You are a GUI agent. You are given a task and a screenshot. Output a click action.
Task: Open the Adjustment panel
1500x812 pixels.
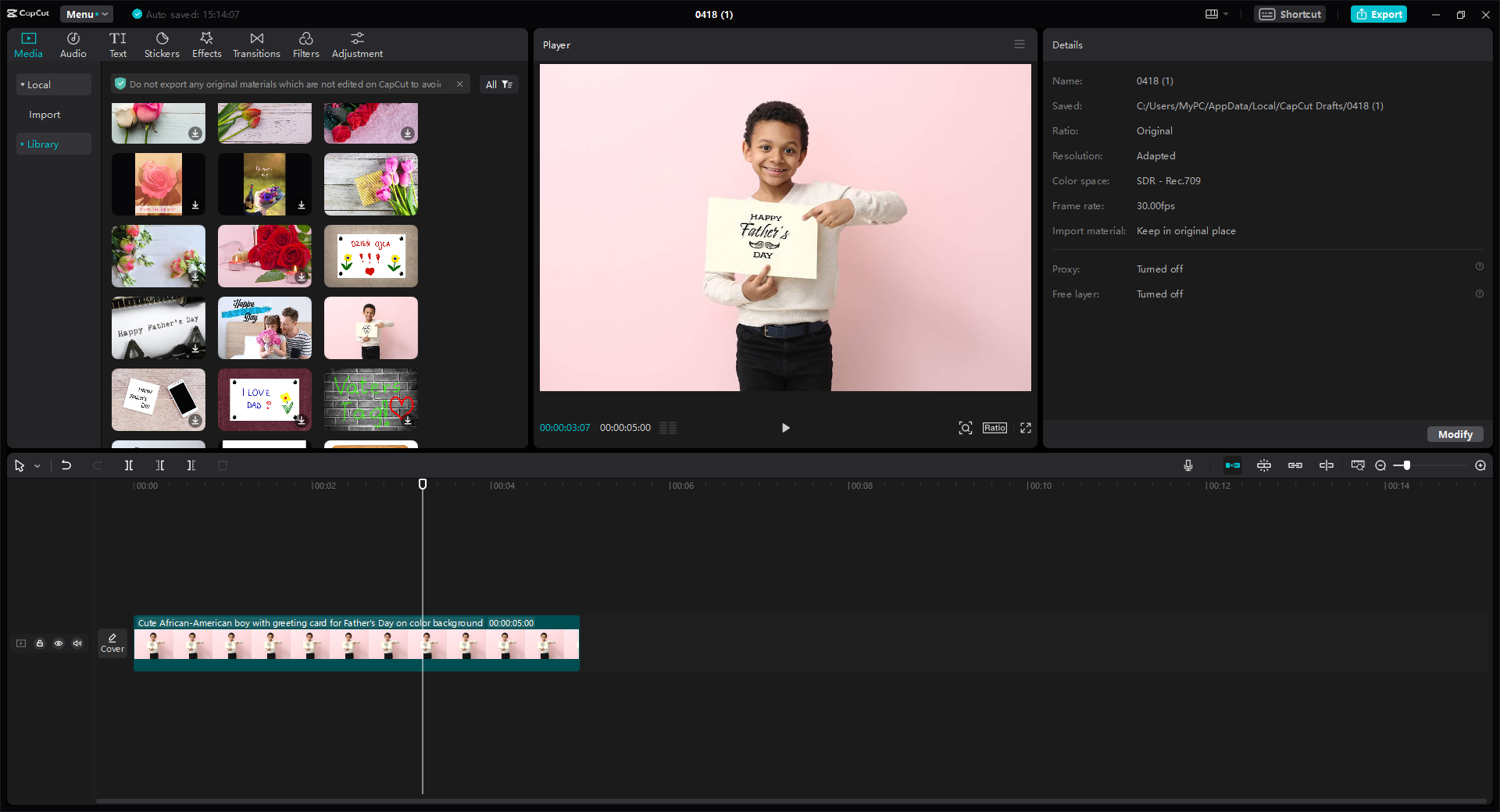point(356,44)
